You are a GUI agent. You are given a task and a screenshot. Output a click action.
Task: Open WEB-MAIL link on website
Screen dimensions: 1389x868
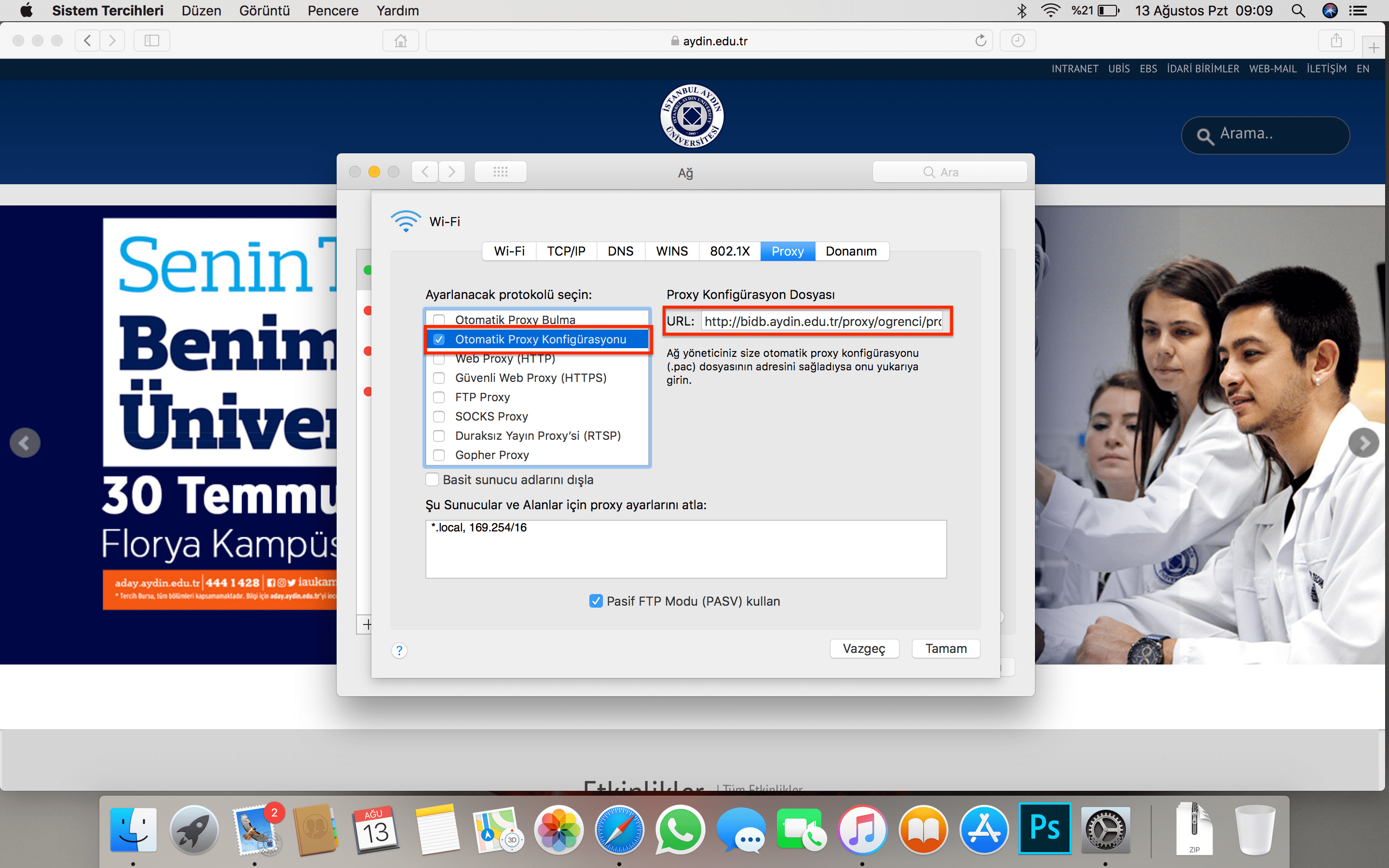tap(1272, 69)
